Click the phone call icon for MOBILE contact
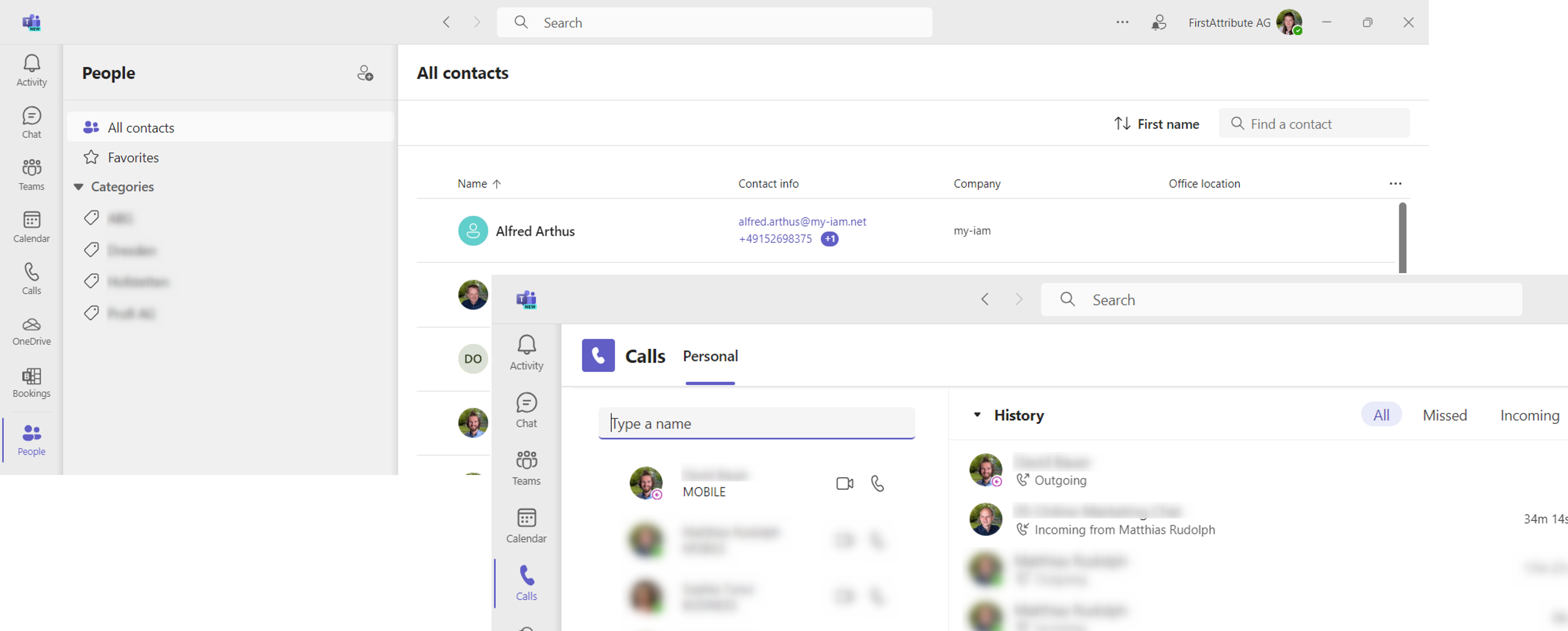This screenshot has height=631, width=1568. coord(877,483)
